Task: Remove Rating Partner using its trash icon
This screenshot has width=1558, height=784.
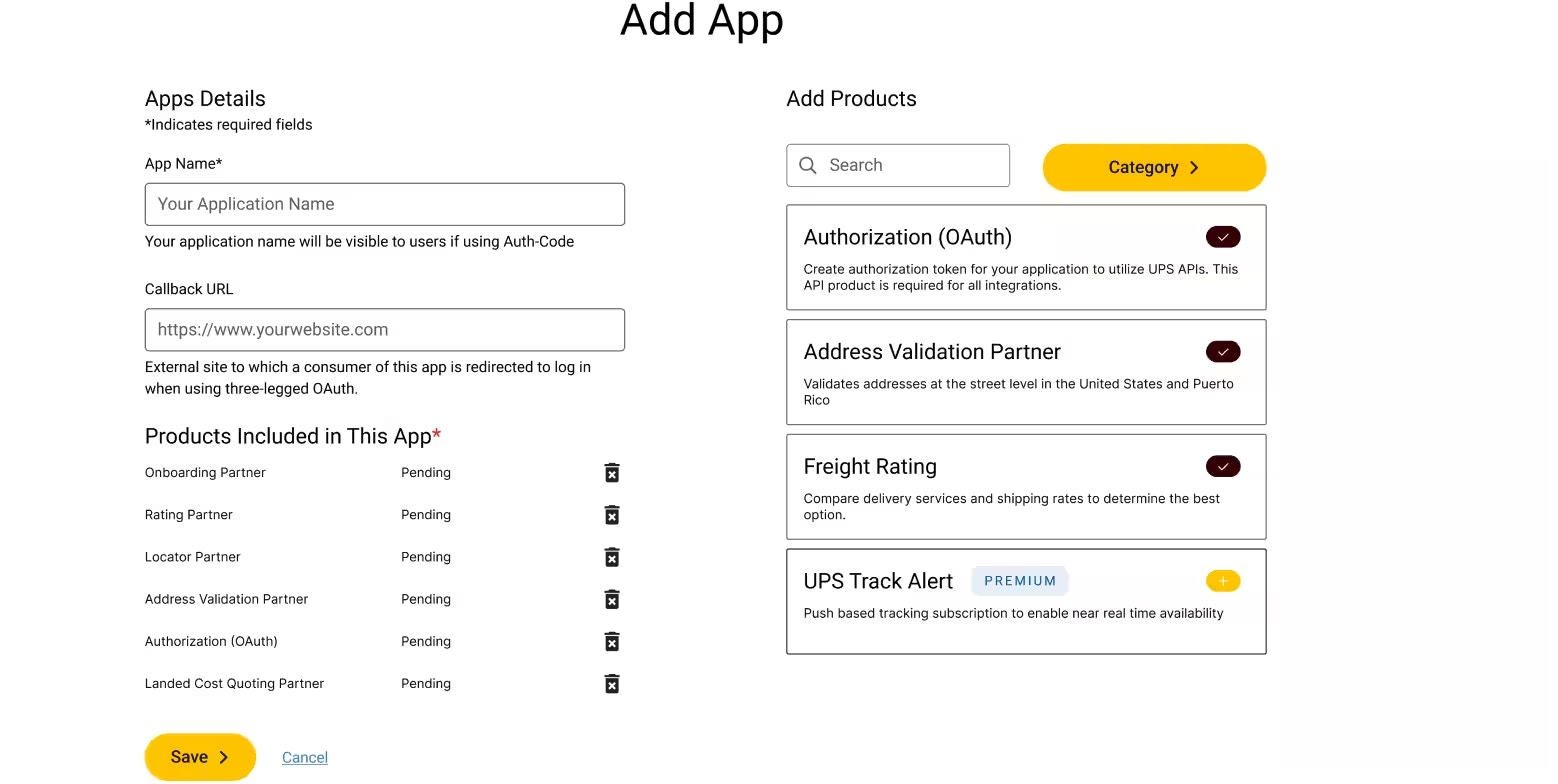Action: pos(611,514)
